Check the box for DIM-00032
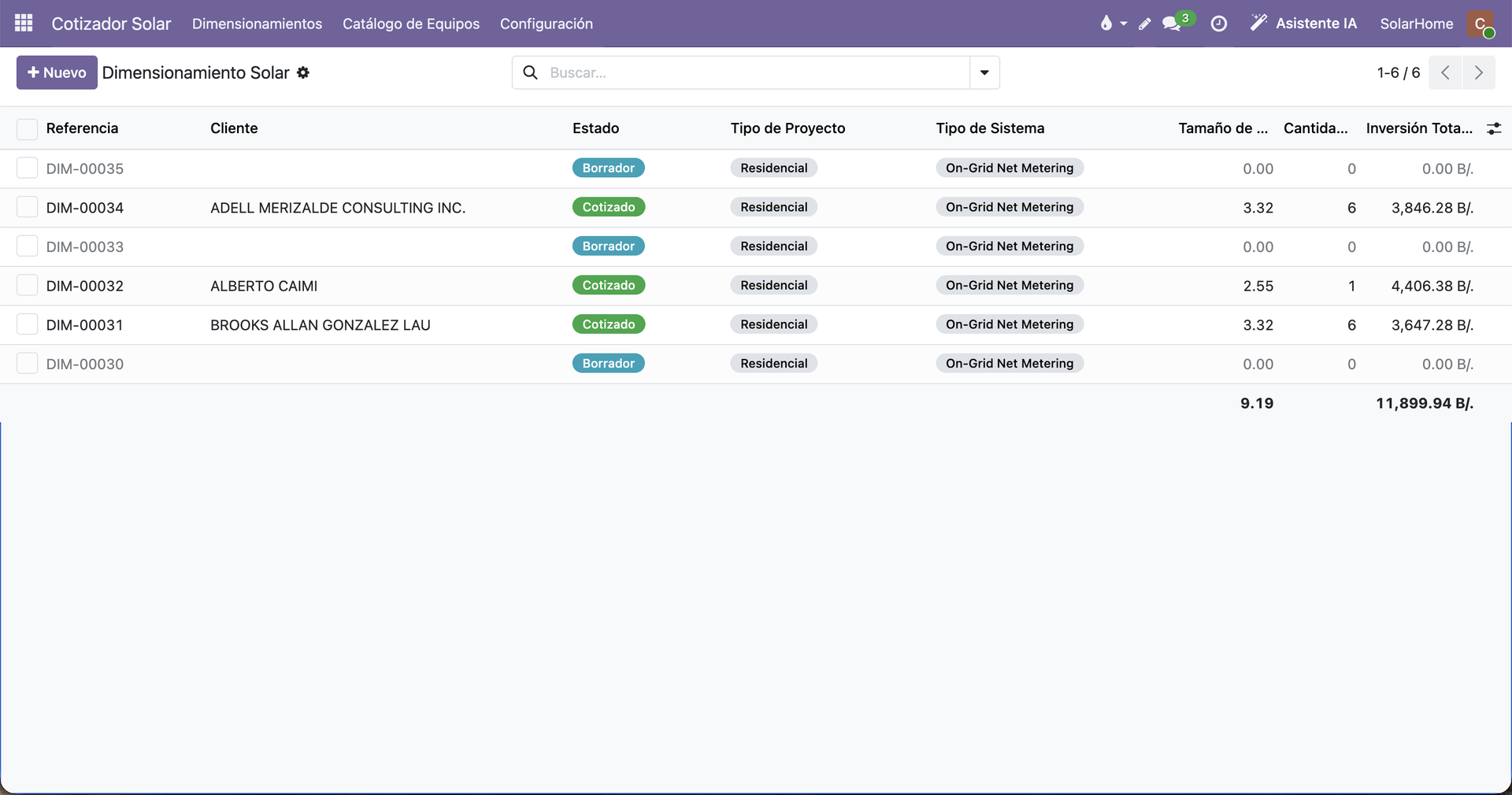The width and height of the screenshot is (1512, 795). click(x=27, y=285)
